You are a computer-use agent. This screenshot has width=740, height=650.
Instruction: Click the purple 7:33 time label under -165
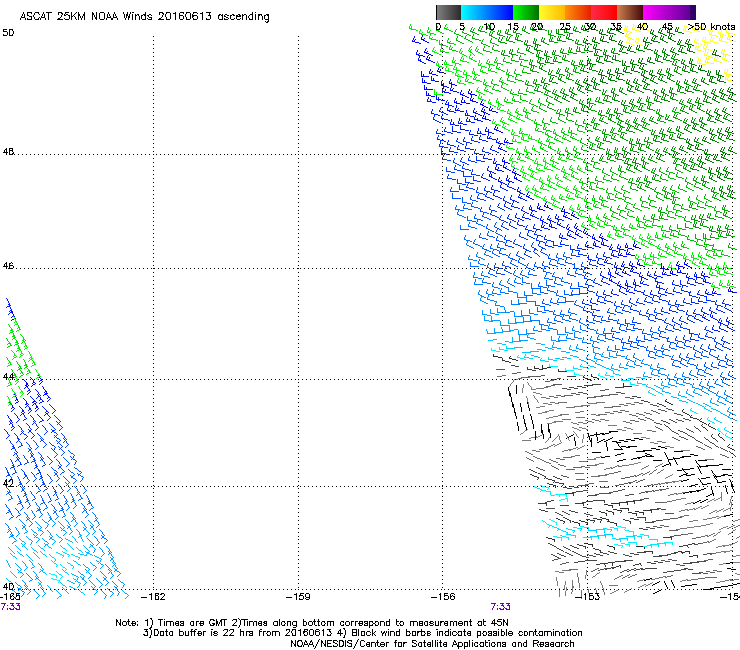[10, 607]
